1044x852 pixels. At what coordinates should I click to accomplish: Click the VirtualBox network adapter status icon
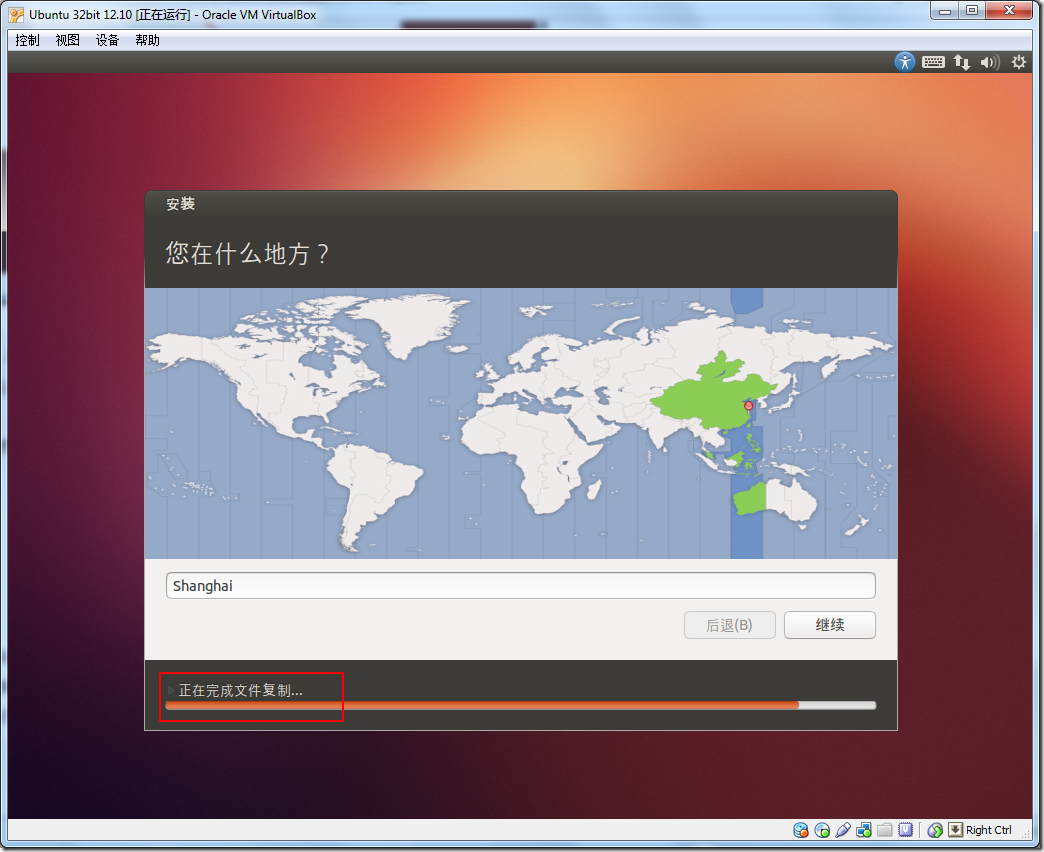pyautogui.click(x=864, y=830)
